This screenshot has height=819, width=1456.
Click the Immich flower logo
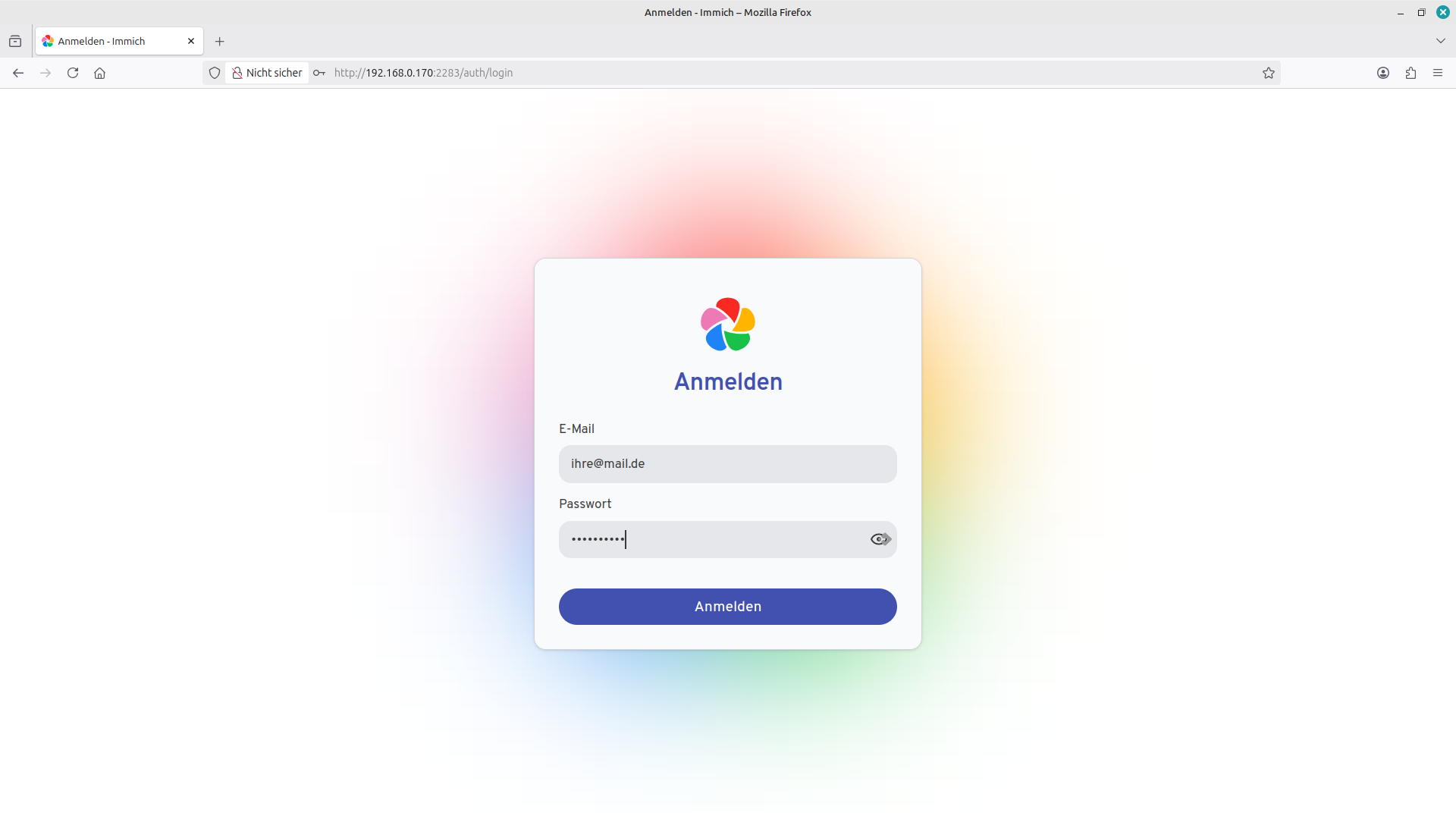728,325
